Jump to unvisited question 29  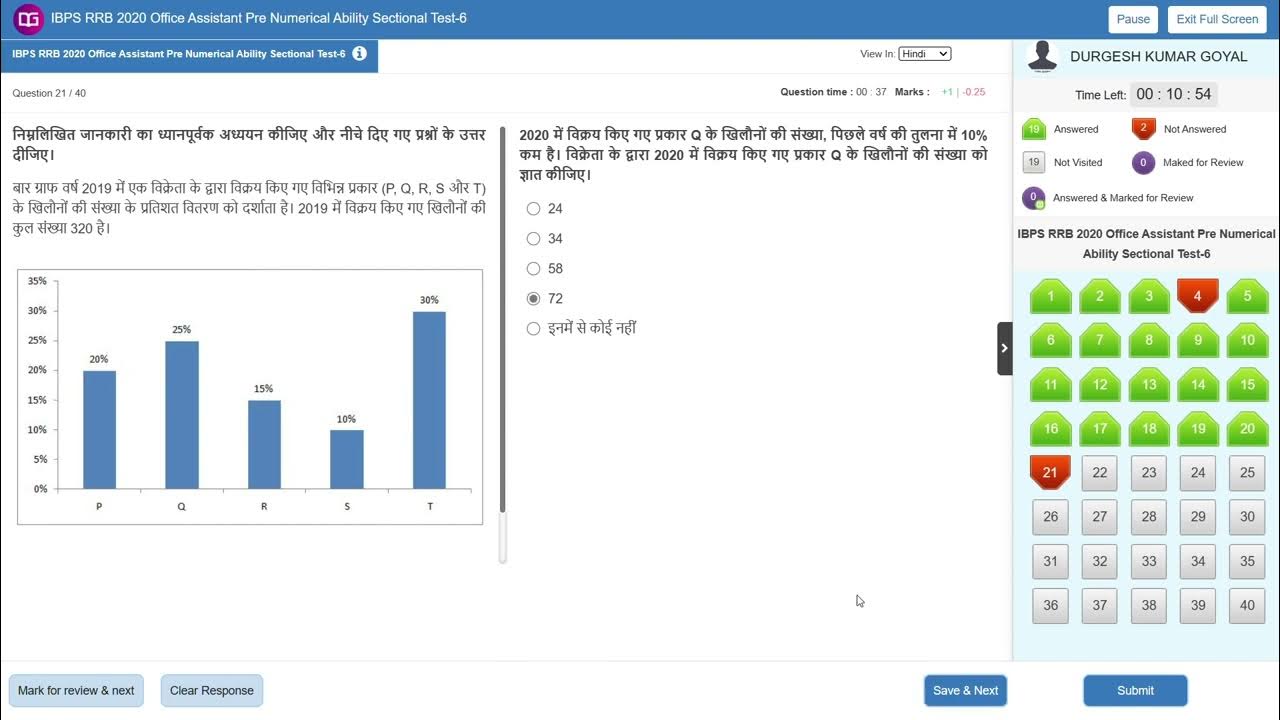[1198, 517]
